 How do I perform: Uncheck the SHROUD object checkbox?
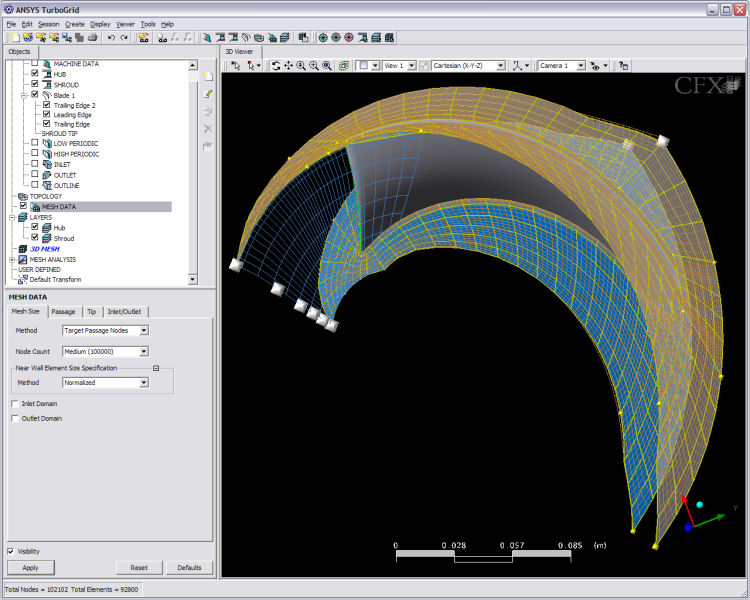click(x=35, y=84)
